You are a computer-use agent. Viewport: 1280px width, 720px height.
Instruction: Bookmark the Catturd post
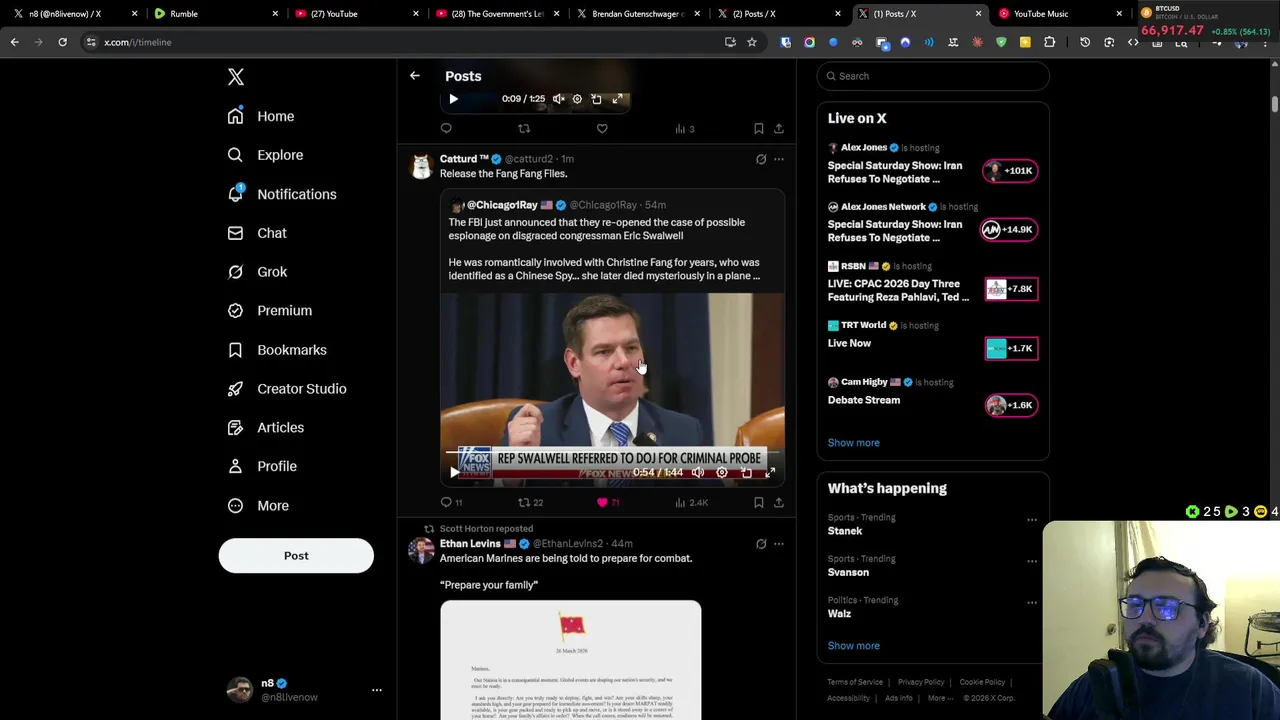tap(759, 502)
